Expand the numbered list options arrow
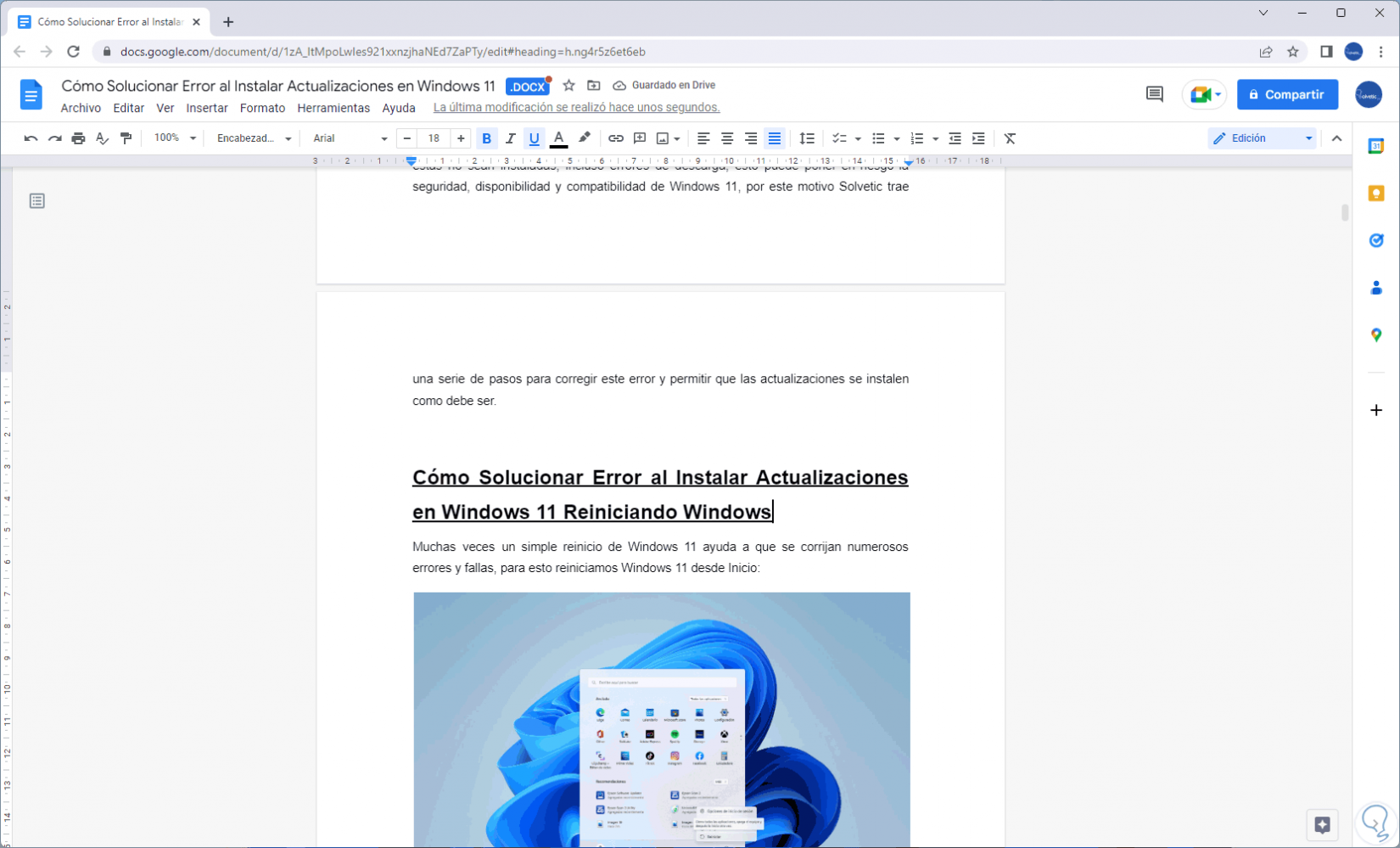The height and width of the screenshot is (848, 1400). pos(935,138)
